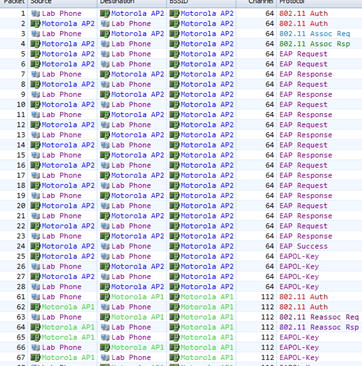Viewport: 362px width, 366px height.
Task: Click Motorola AP2 destination text in packet 23
Action: tap(138, 236)
